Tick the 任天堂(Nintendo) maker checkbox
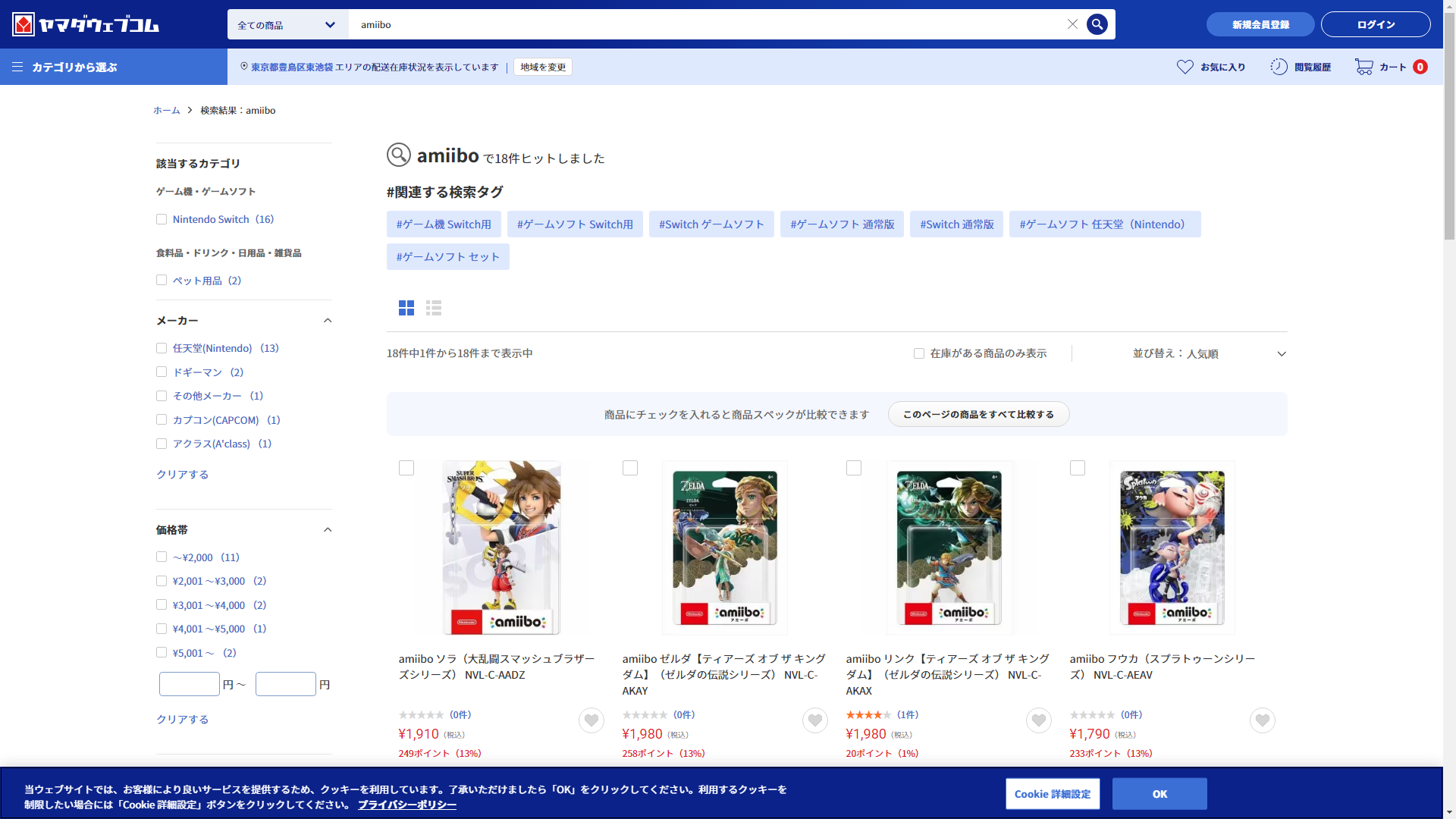The height and width of the screenshot is (819, 1456). click(x=162, y=348)
